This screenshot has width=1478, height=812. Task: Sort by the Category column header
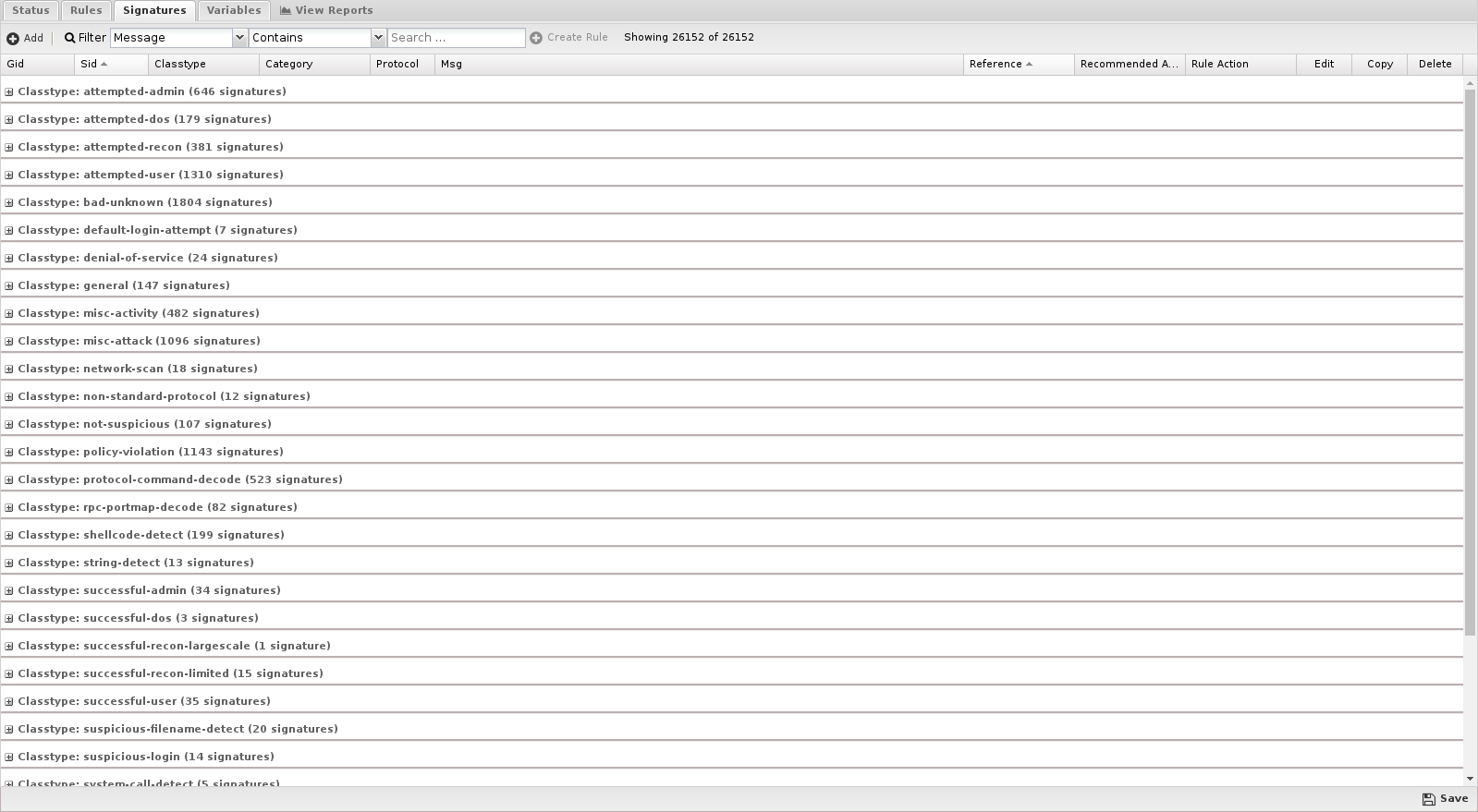point(314,64)
